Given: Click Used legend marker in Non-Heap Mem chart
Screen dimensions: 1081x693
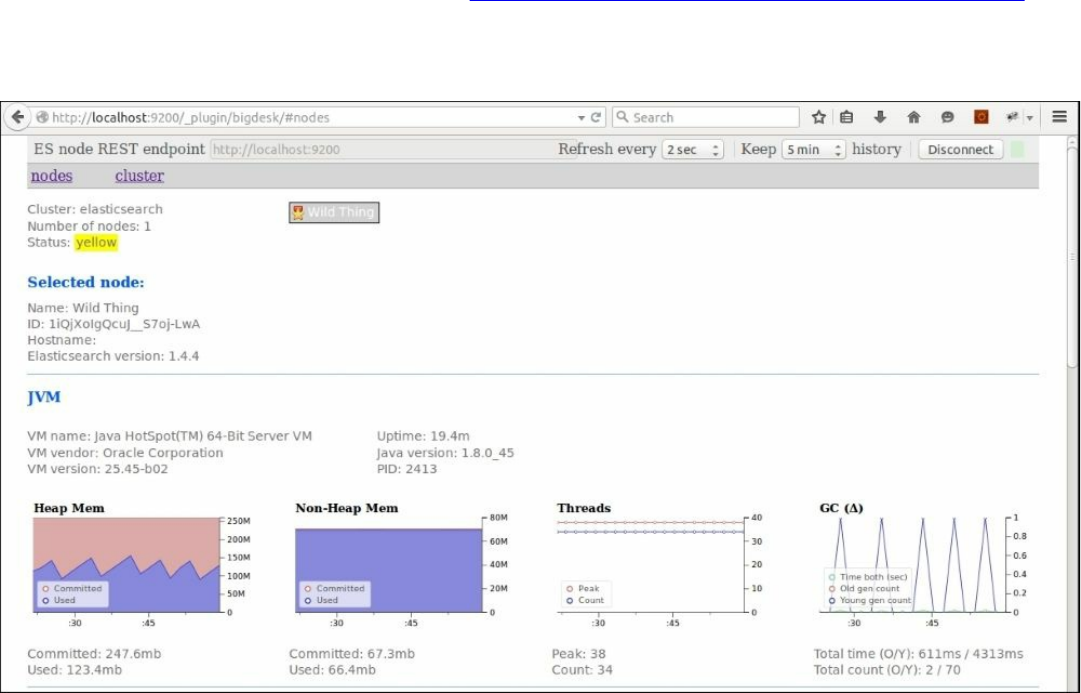Looking at the screenshot, I should click(x=307, y=601).
